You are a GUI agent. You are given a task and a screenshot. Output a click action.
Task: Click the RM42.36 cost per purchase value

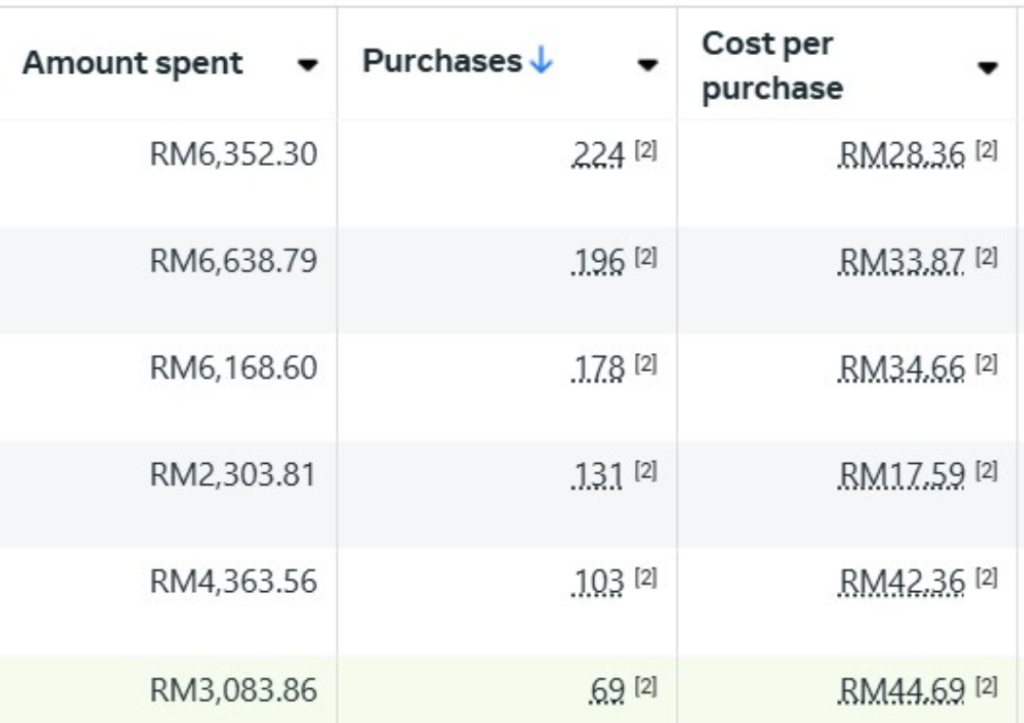point(902,582)
